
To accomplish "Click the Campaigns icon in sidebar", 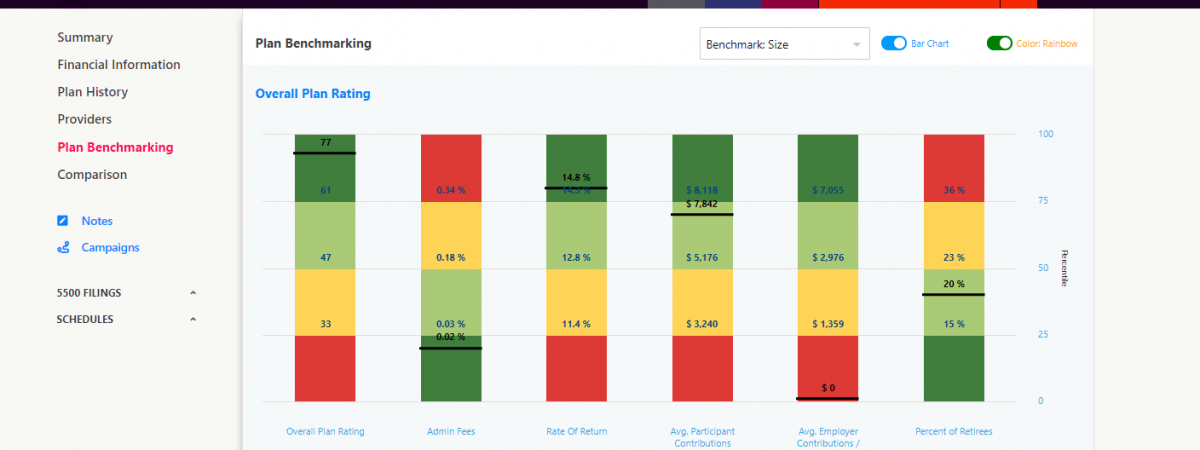I will point(63,248).
